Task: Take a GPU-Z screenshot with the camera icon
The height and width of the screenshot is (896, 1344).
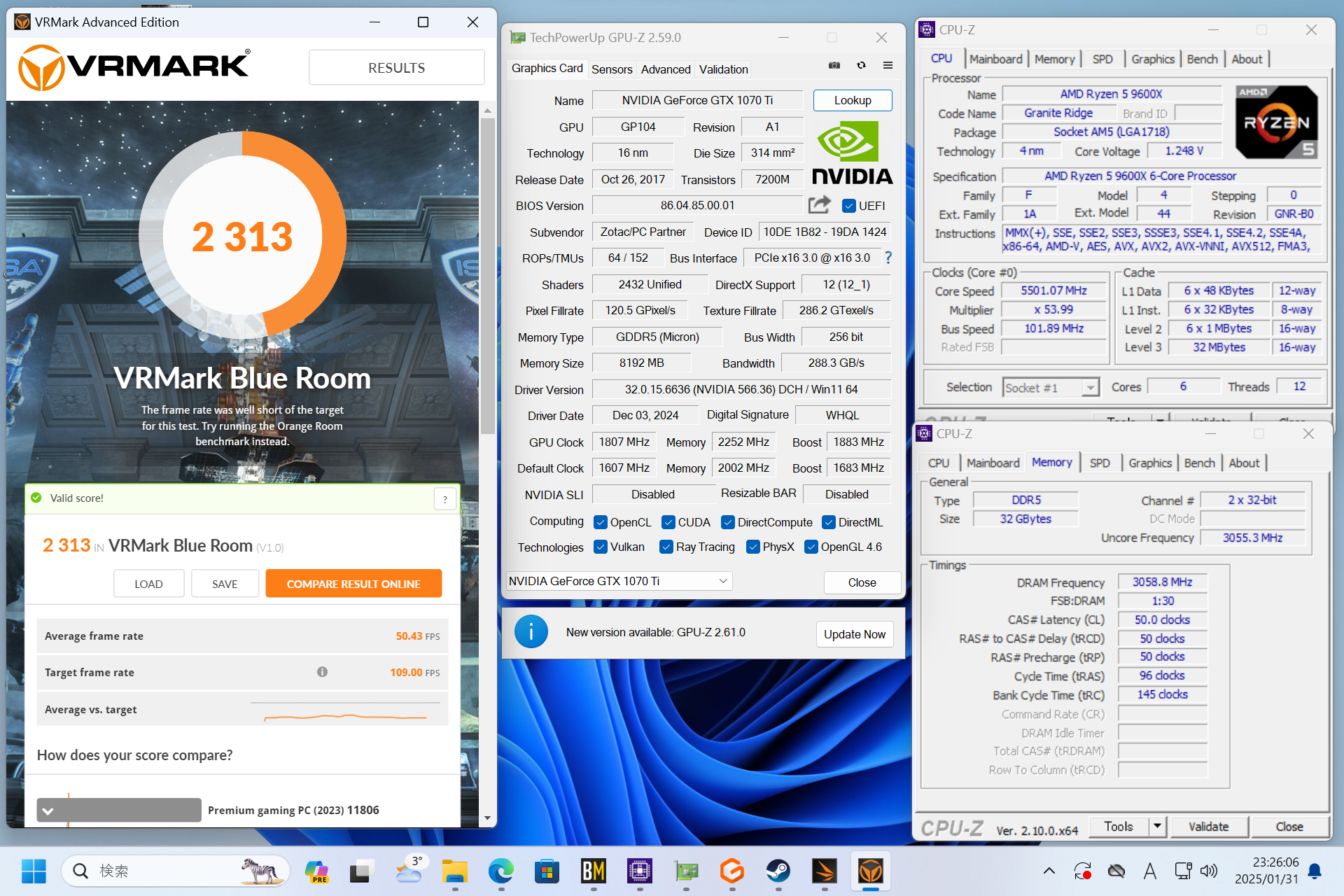Action: coord(834,65)
